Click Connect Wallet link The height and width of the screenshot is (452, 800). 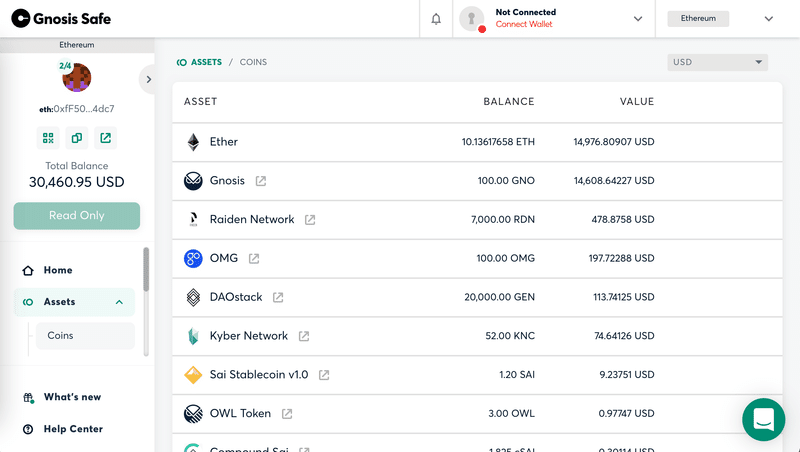point(523,24)
